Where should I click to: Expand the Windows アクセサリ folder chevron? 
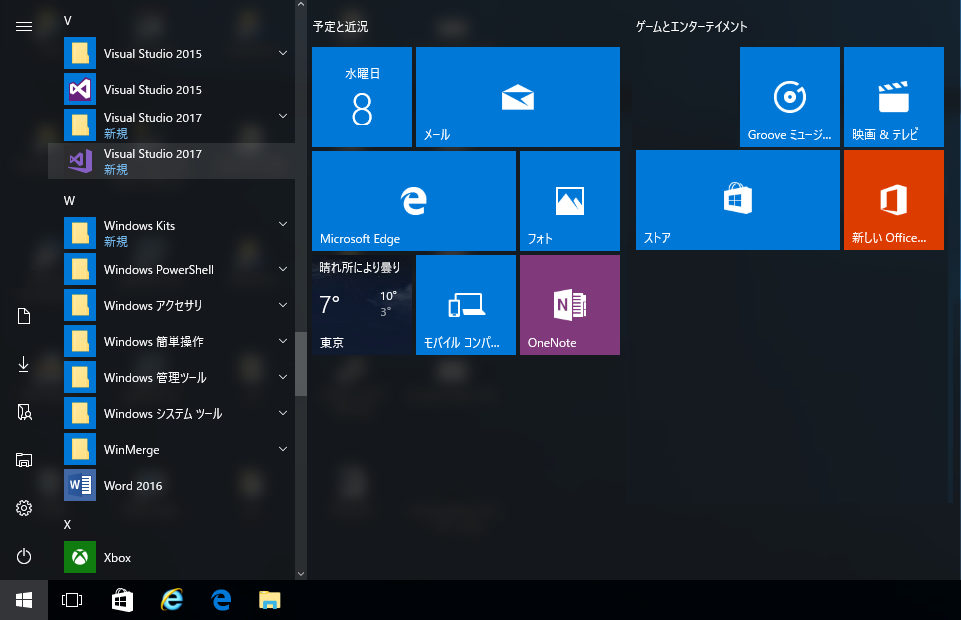point(283,305)
